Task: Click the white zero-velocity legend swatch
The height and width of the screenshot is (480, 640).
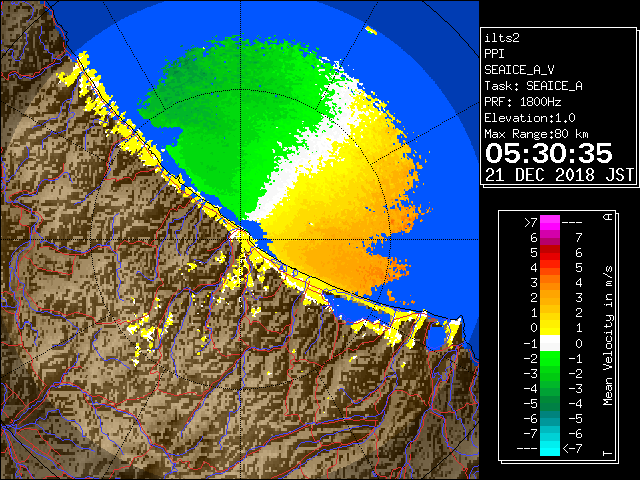Action: (x=550, y=343)
